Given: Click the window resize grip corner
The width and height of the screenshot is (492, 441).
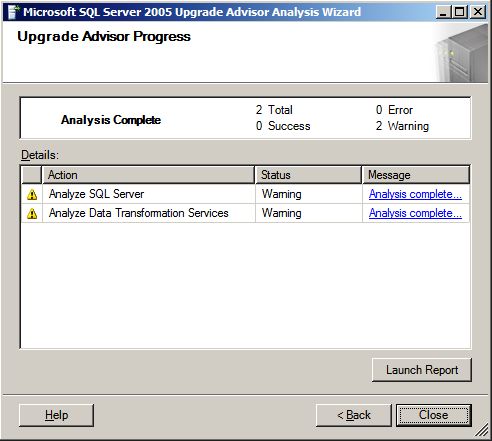Looking at the screenshot, I should tap(482, 431).
